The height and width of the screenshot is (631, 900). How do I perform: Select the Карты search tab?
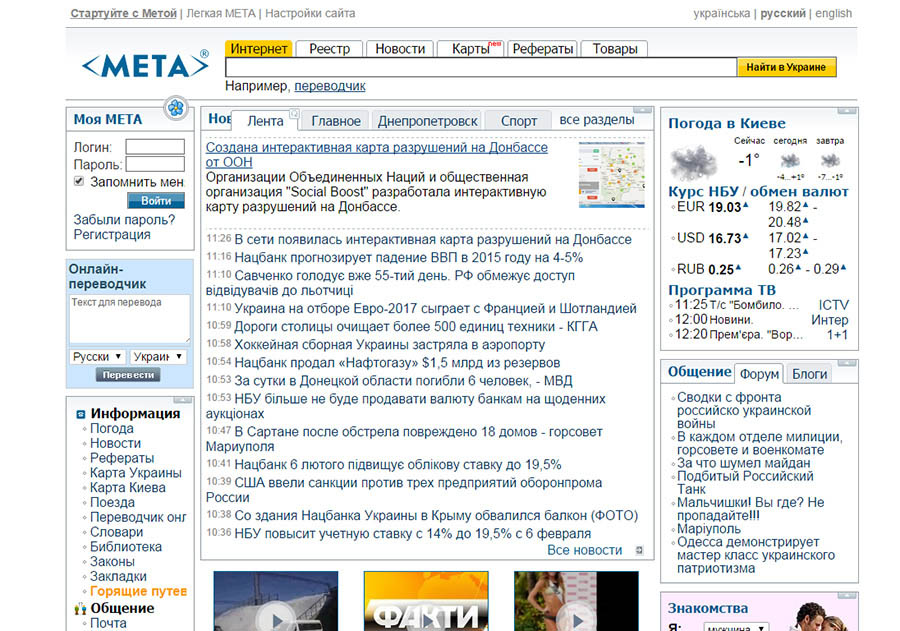(x=471, y=49)
